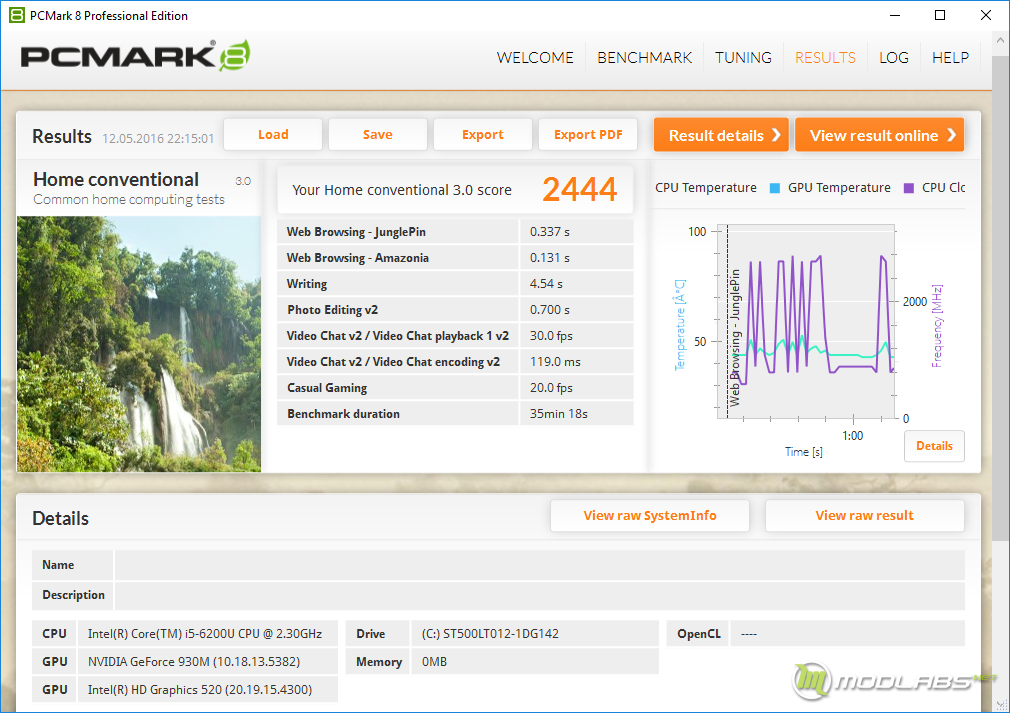
Task: Open Result details
Action: (721, 136)
